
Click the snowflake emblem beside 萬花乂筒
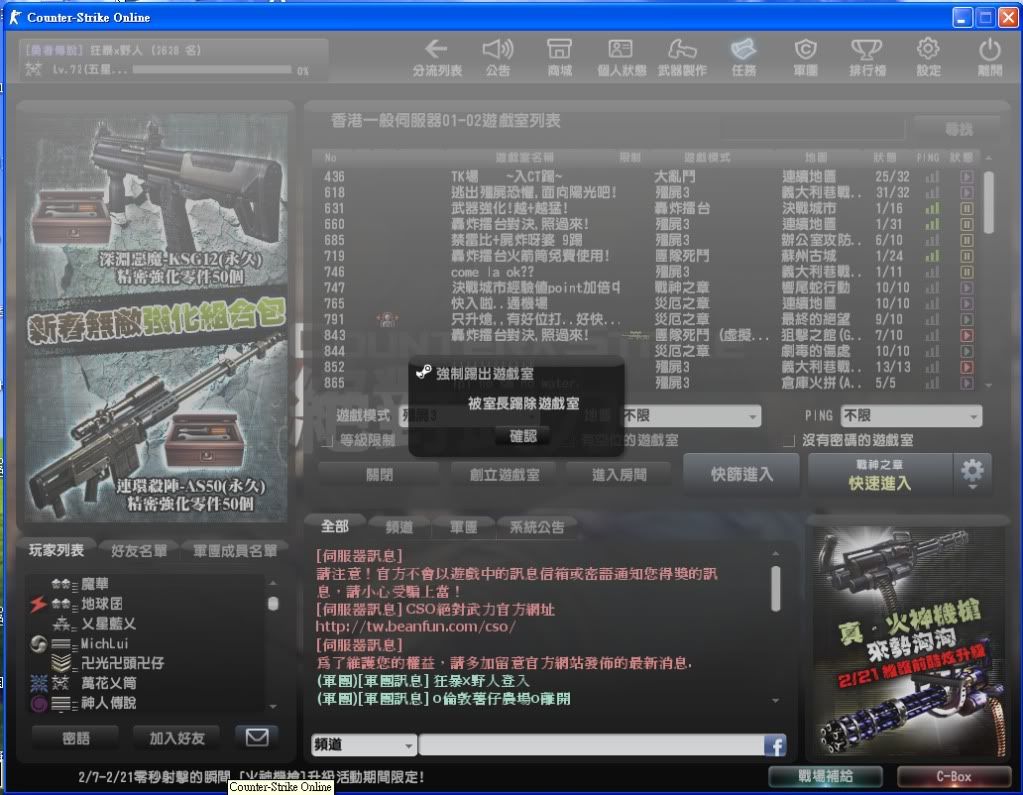coord(39,683)
